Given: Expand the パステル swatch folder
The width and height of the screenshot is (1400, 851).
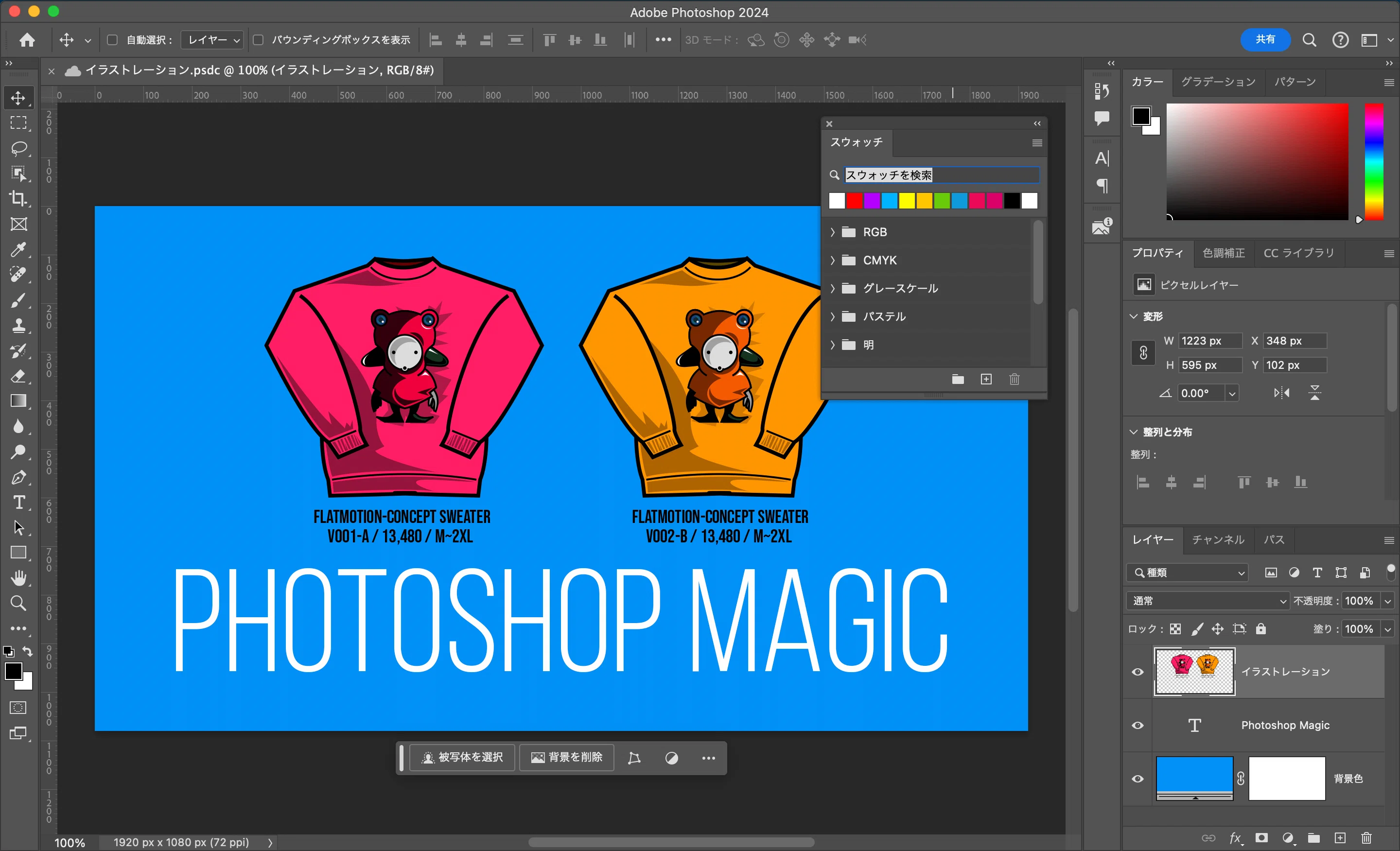Looking at the screenshot, I should tap(832, 316).
